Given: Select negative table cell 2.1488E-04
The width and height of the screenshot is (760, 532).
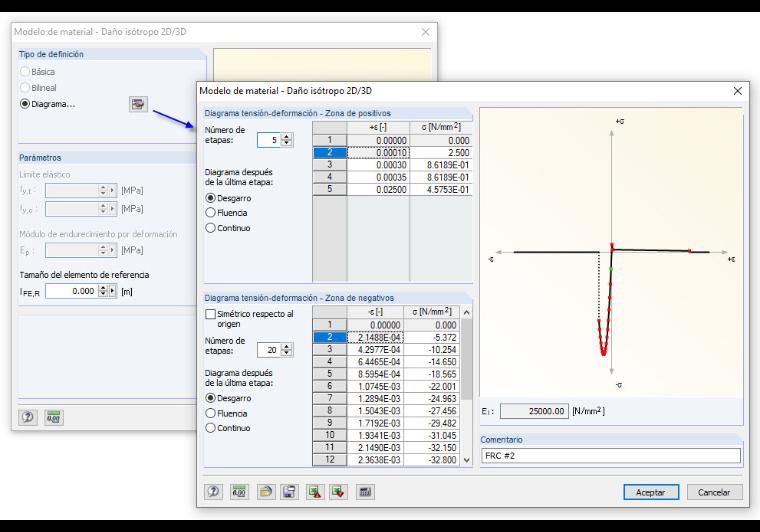Looking at the screenshot, I should (375, 337).
